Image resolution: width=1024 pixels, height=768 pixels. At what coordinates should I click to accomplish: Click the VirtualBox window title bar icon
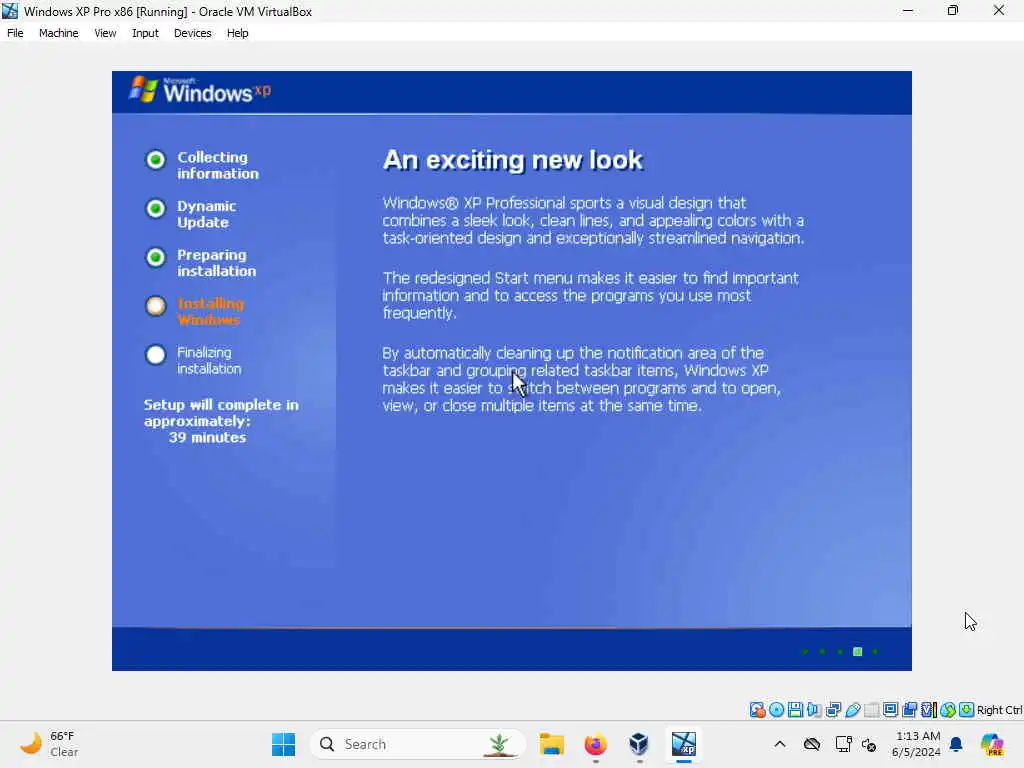coord(10,11)
